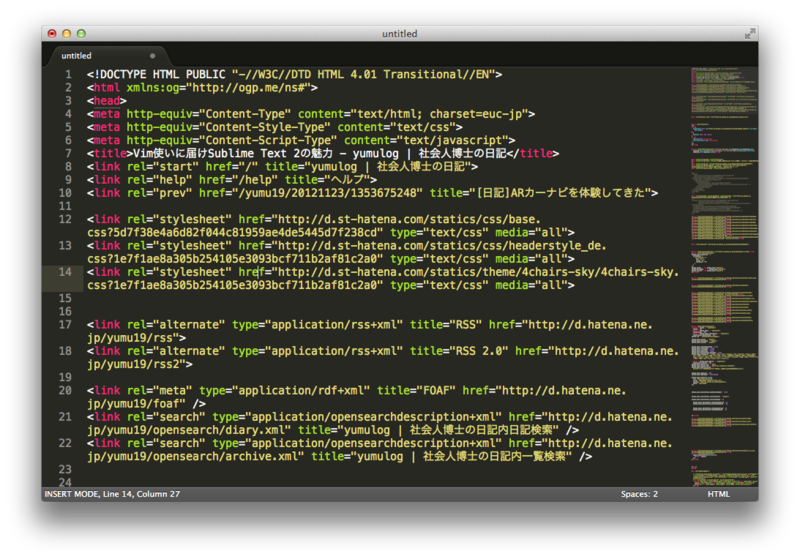This screenshot has width=800, height=559.
Task: Click the red close window button
Action: pyautogui.click(x=52, y=34)
